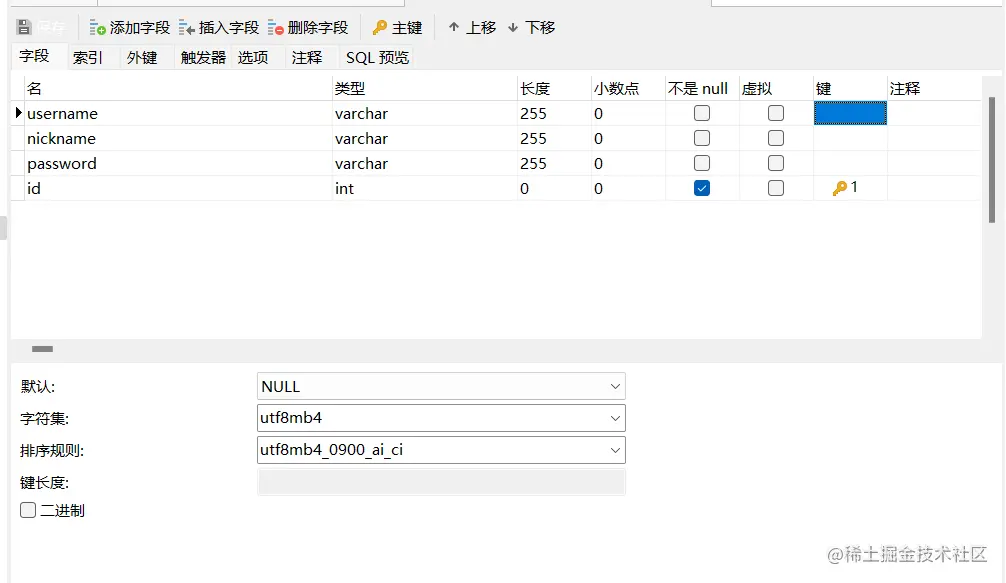Click the Comment (注释) column header
This screenshot has height=583, width=1006.
coord(934,89)
